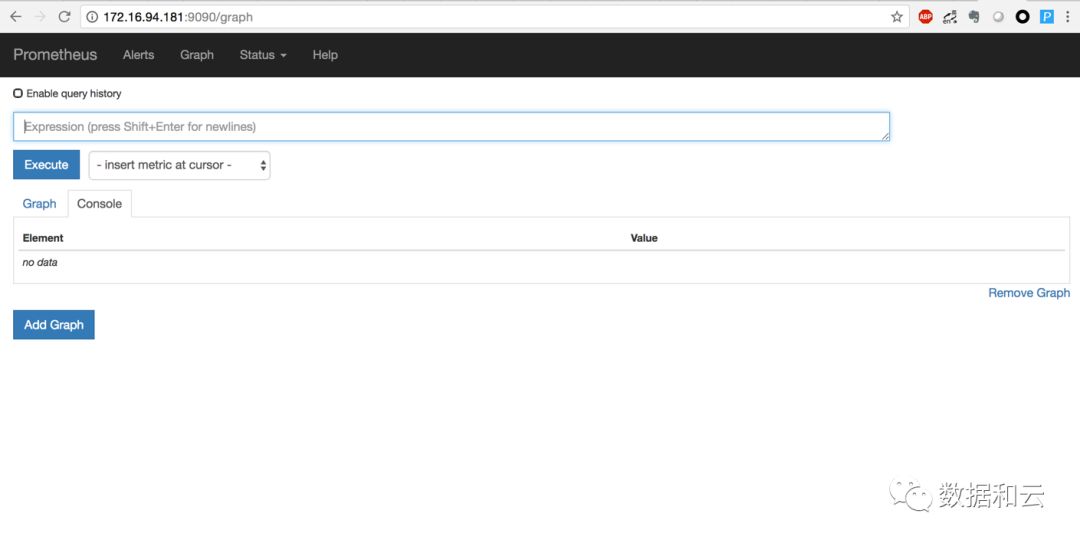Click the 'no data' result text

point(40,263)
